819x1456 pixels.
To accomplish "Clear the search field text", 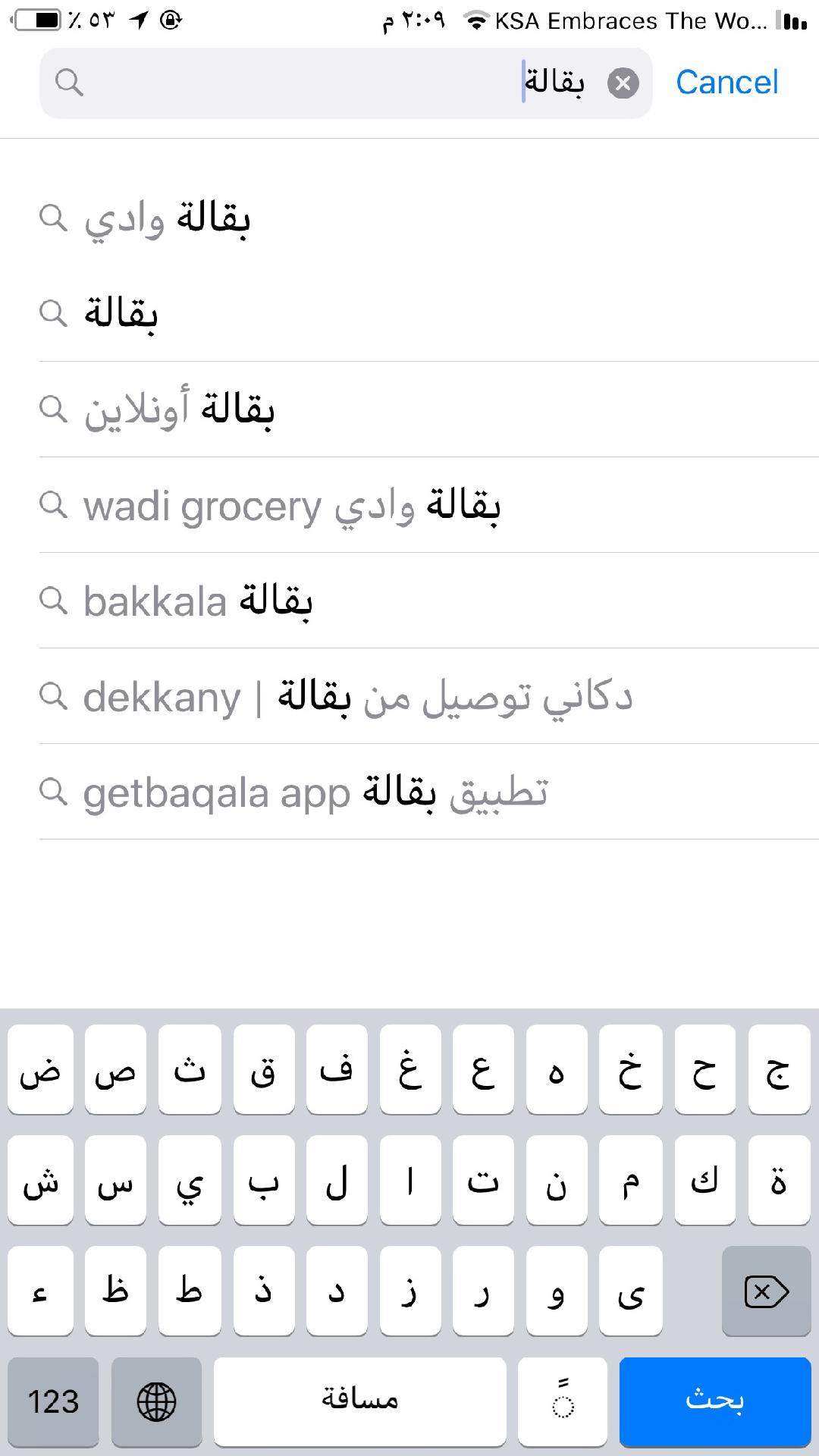I will point(623,83).
